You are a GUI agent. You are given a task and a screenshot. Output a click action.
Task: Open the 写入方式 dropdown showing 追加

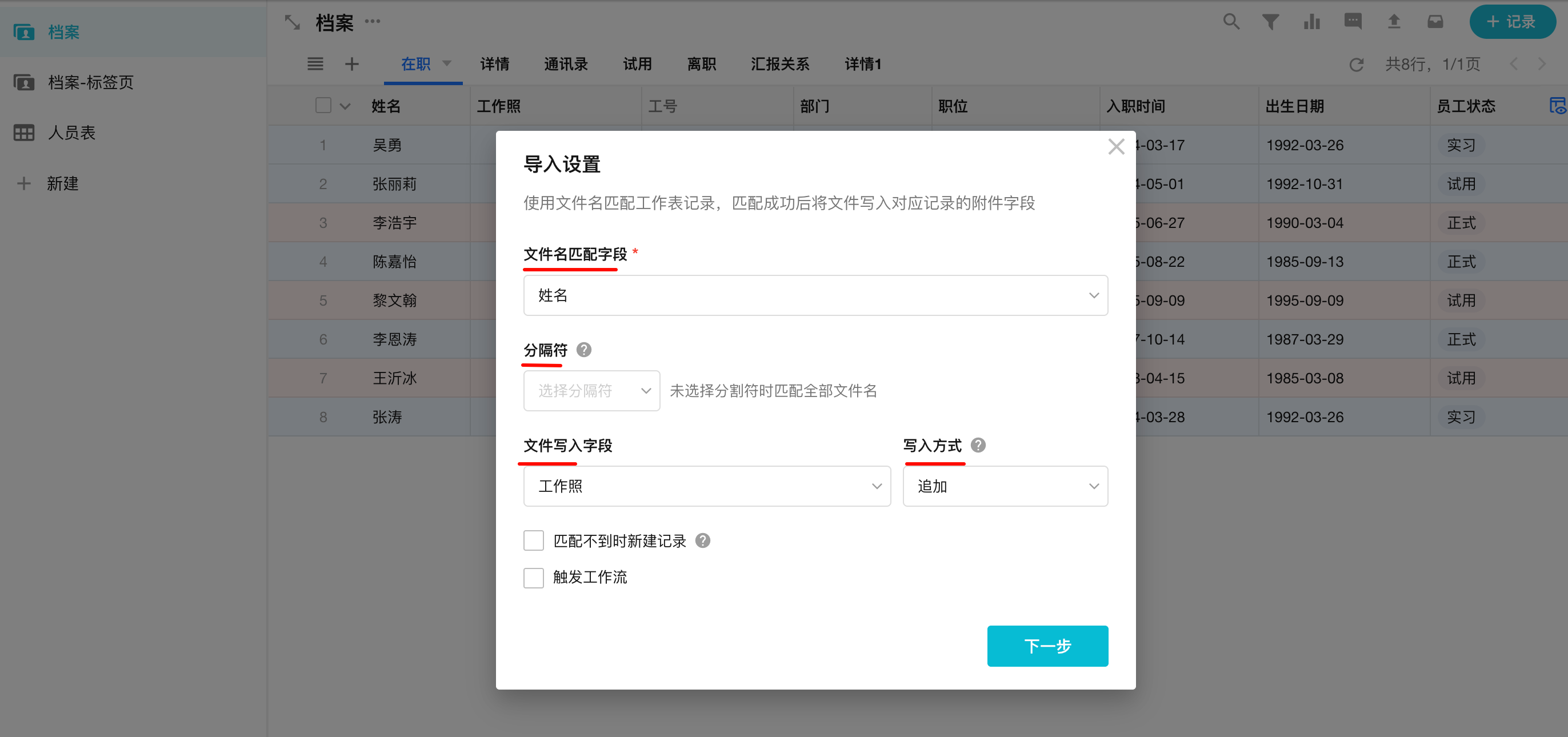tap(1005, 486)
